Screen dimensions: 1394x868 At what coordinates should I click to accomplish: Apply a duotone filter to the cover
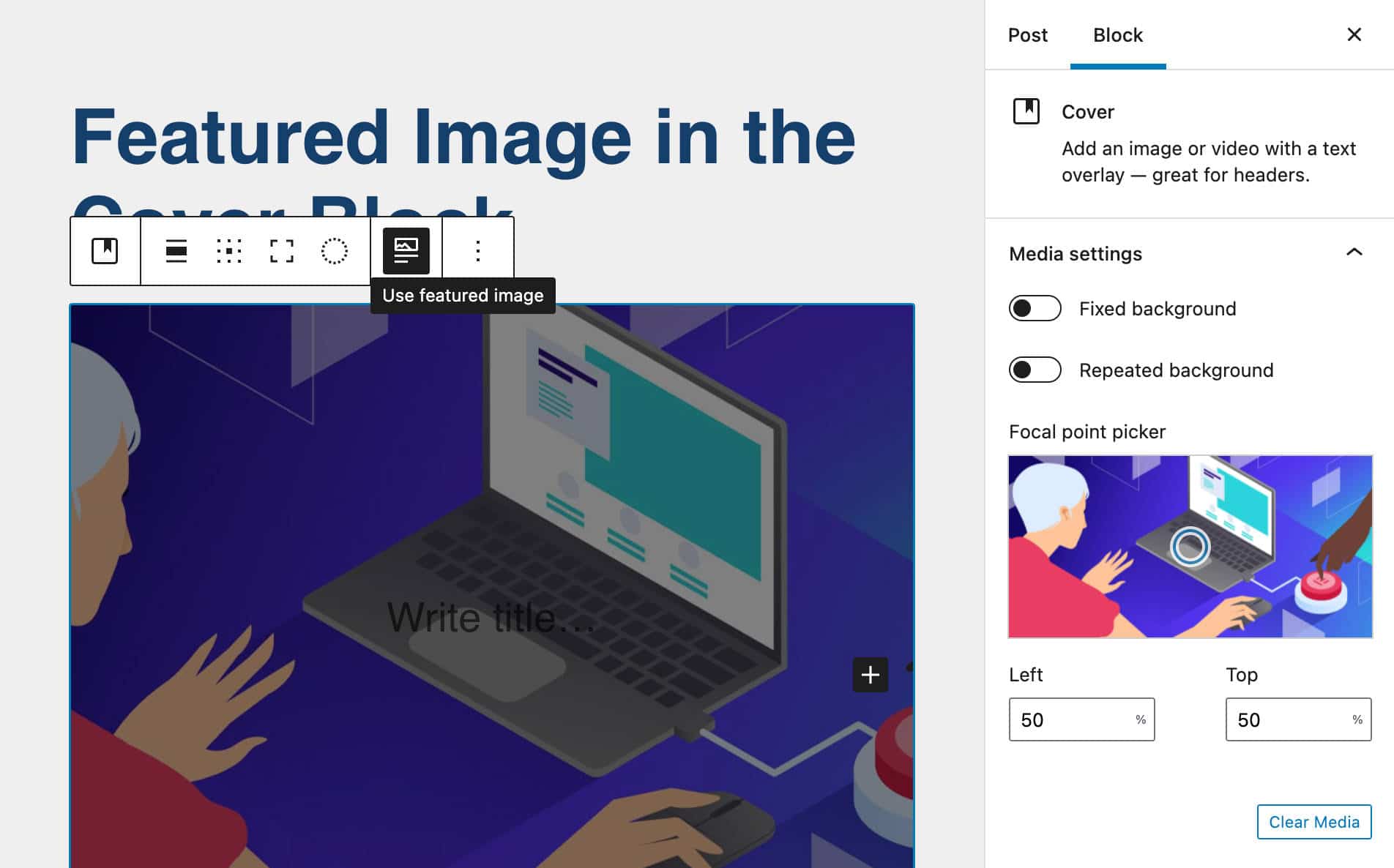335,251
